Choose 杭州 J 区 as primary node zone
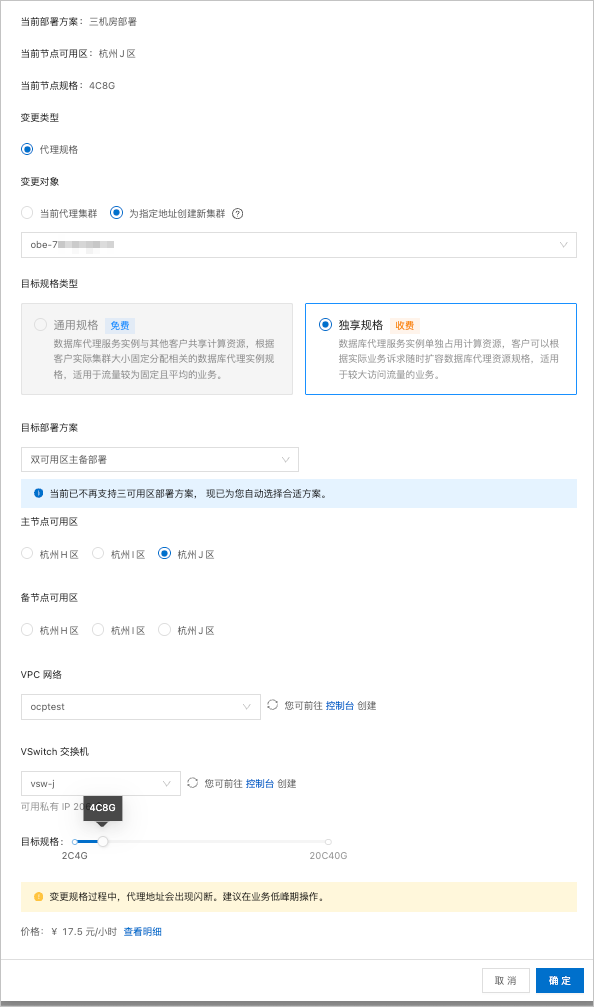Screen dimensions: 594x1007 point(164,554)
